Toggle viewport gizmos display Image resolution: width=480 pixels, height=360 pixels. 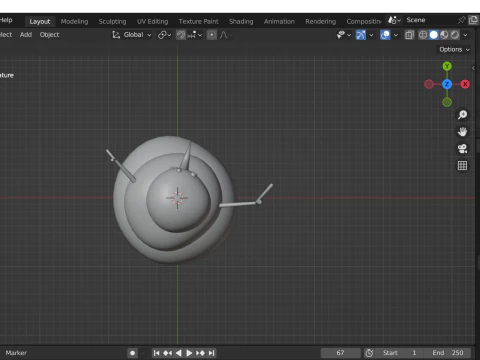361,35
